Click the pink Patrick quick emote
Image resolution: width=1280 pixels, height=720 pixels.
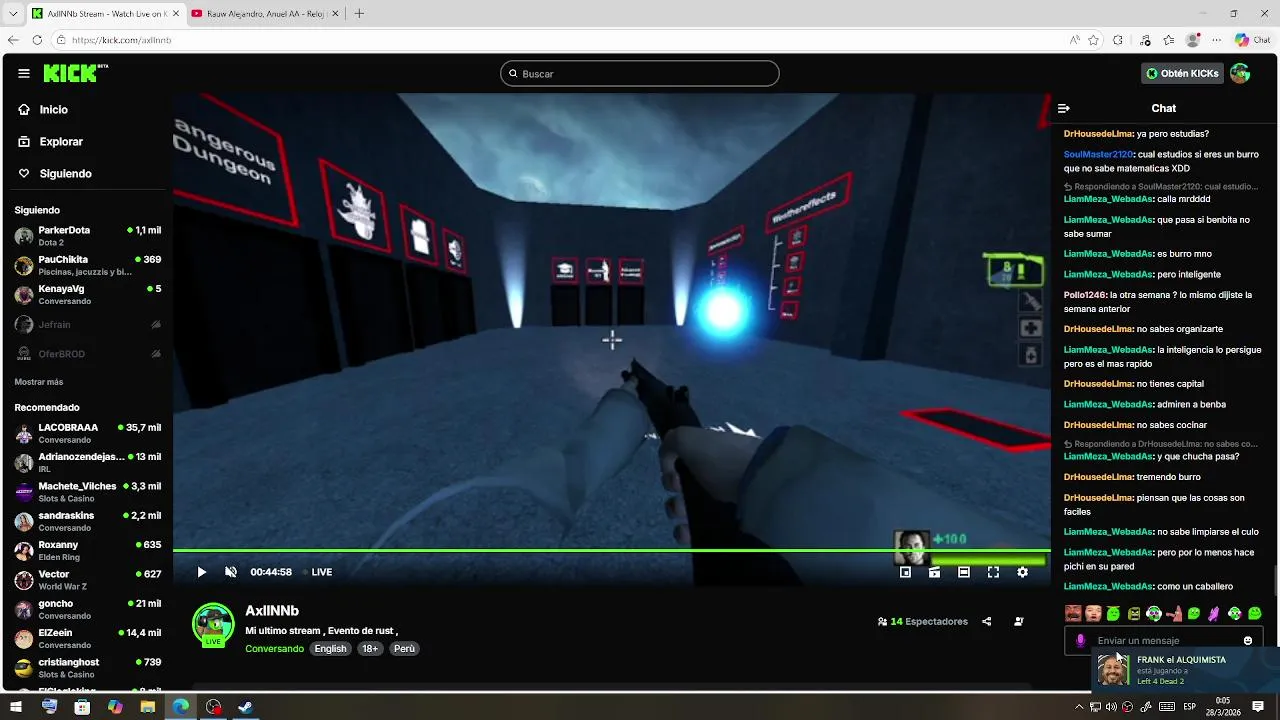pos(1174,613)
